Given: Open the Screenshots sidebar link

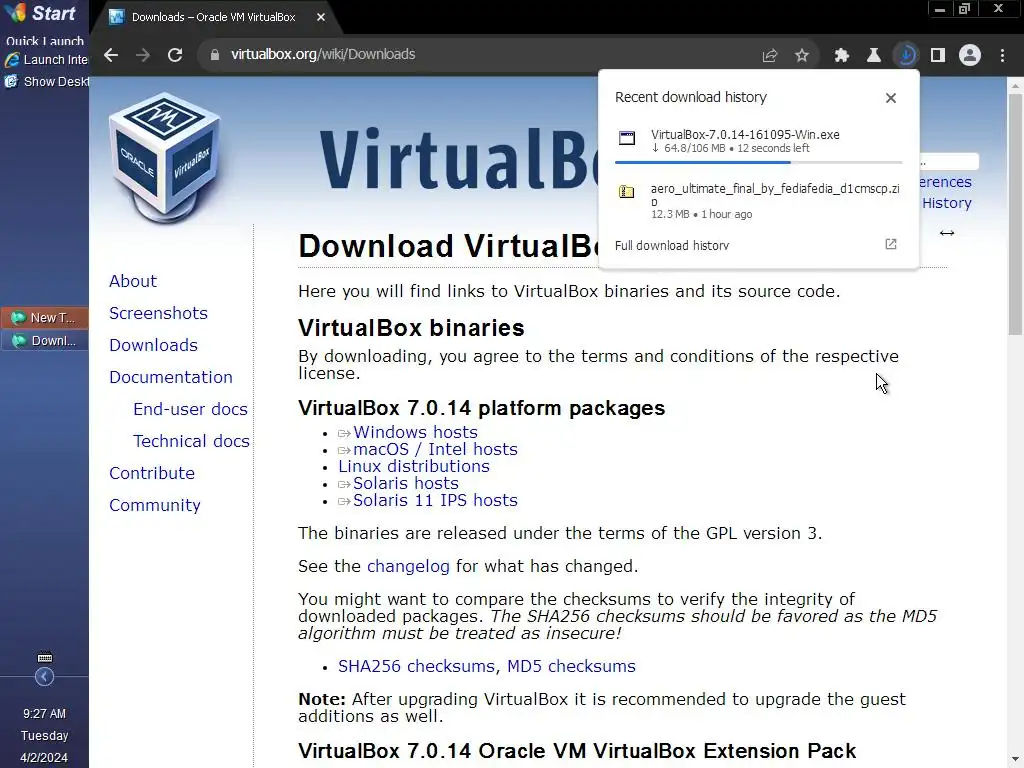Looking at the screenshot, I should point(158,313).
